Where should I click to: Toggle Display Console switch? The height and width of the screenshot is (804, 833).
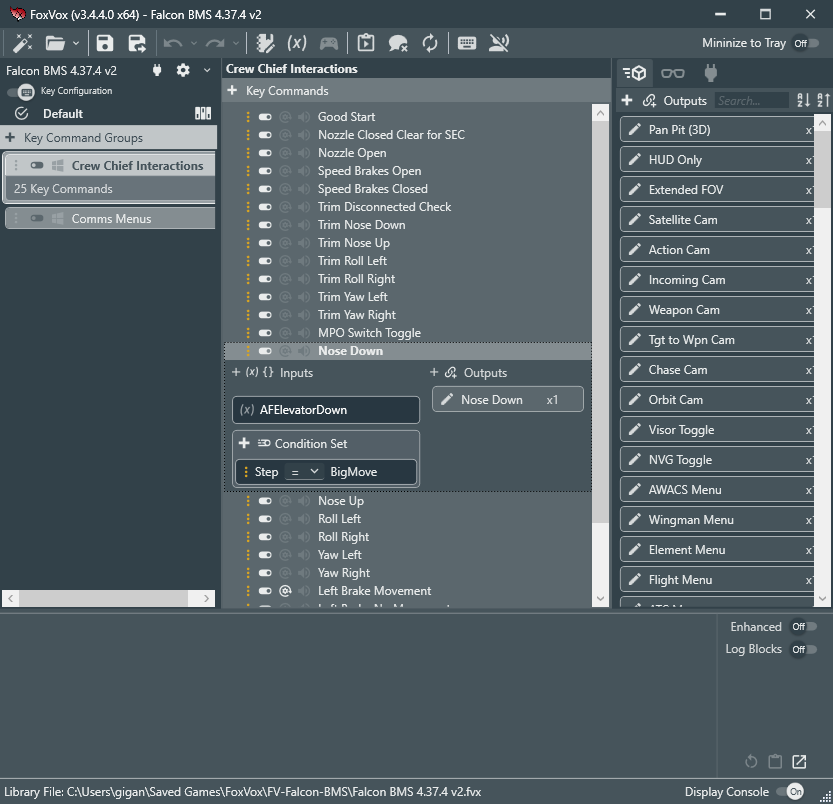pyautogui.click(x=790, y=792)
